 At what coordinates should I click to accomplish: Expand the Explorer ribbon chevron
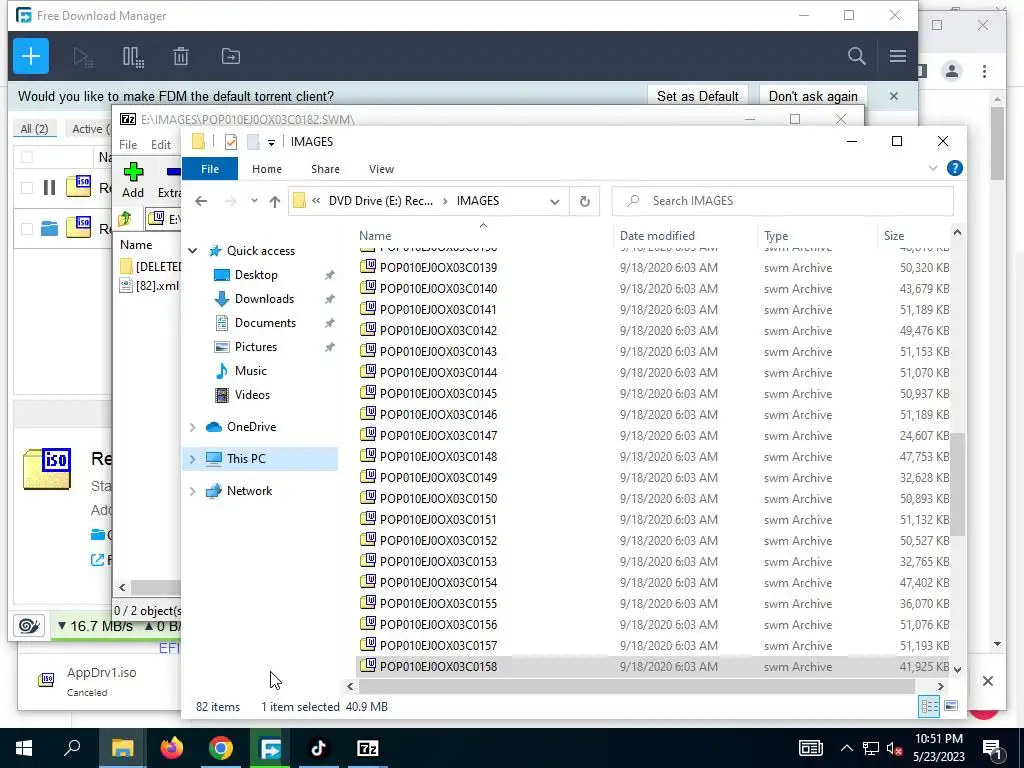933,168
